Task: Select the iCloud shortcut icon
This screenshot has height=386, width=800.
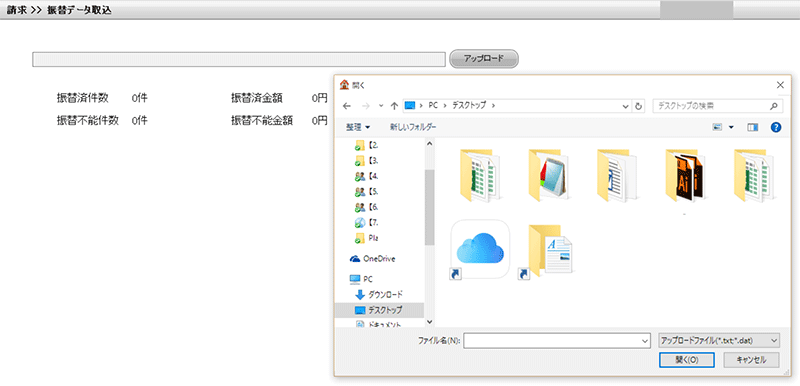Action: pyautogui.click(x=480, y=249)
